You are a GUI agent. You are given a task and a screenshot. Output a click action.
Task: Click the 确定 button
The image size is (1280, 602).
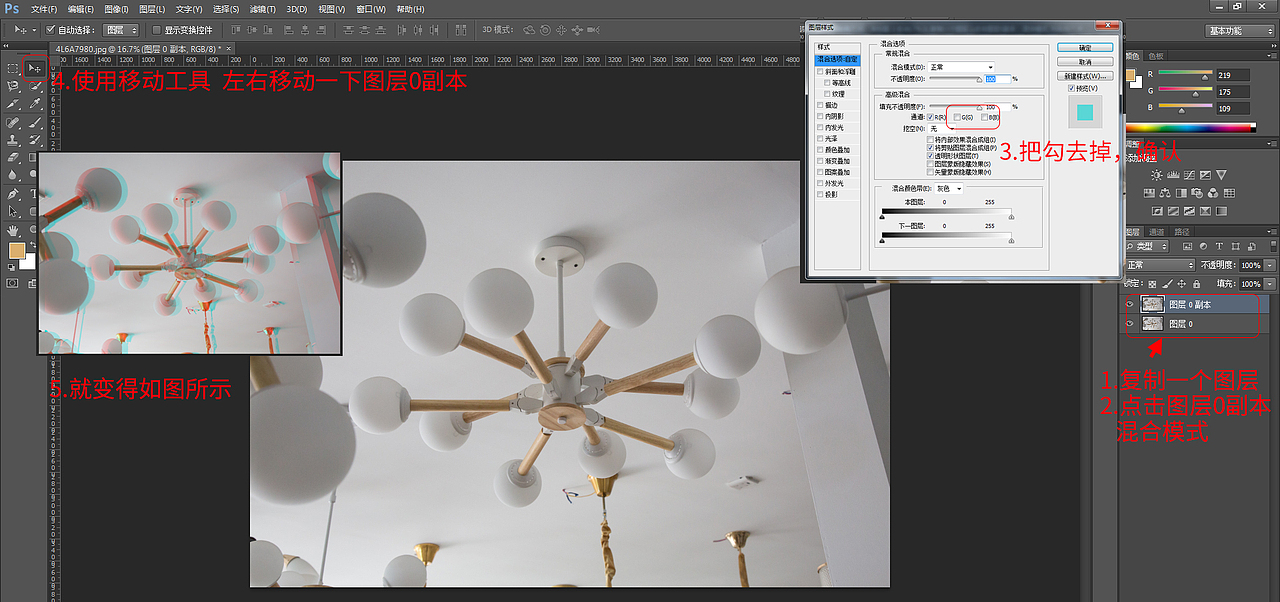(1085, 47)
